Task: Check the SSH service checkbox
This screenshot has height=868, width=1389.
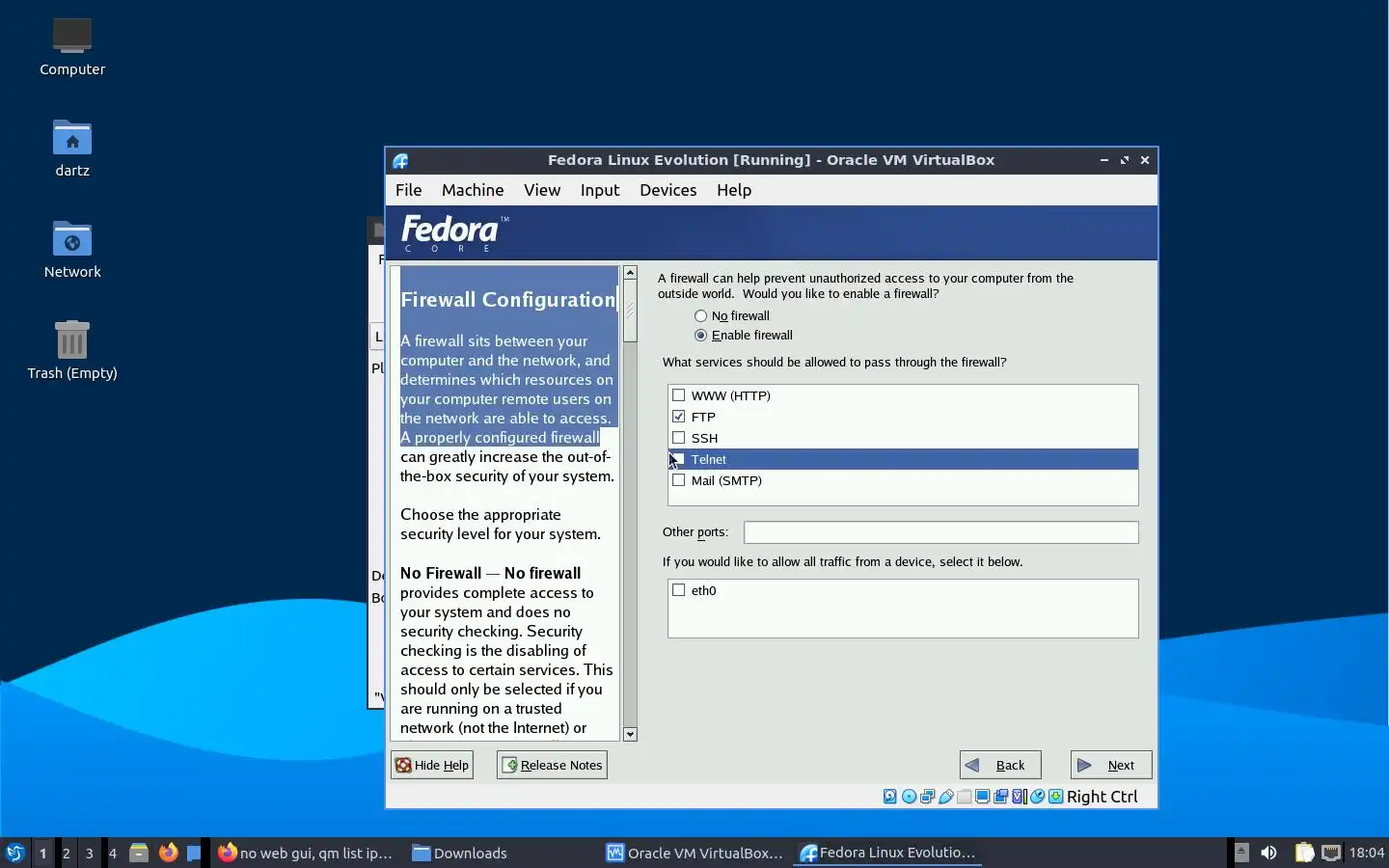Action: pos(679,438)
